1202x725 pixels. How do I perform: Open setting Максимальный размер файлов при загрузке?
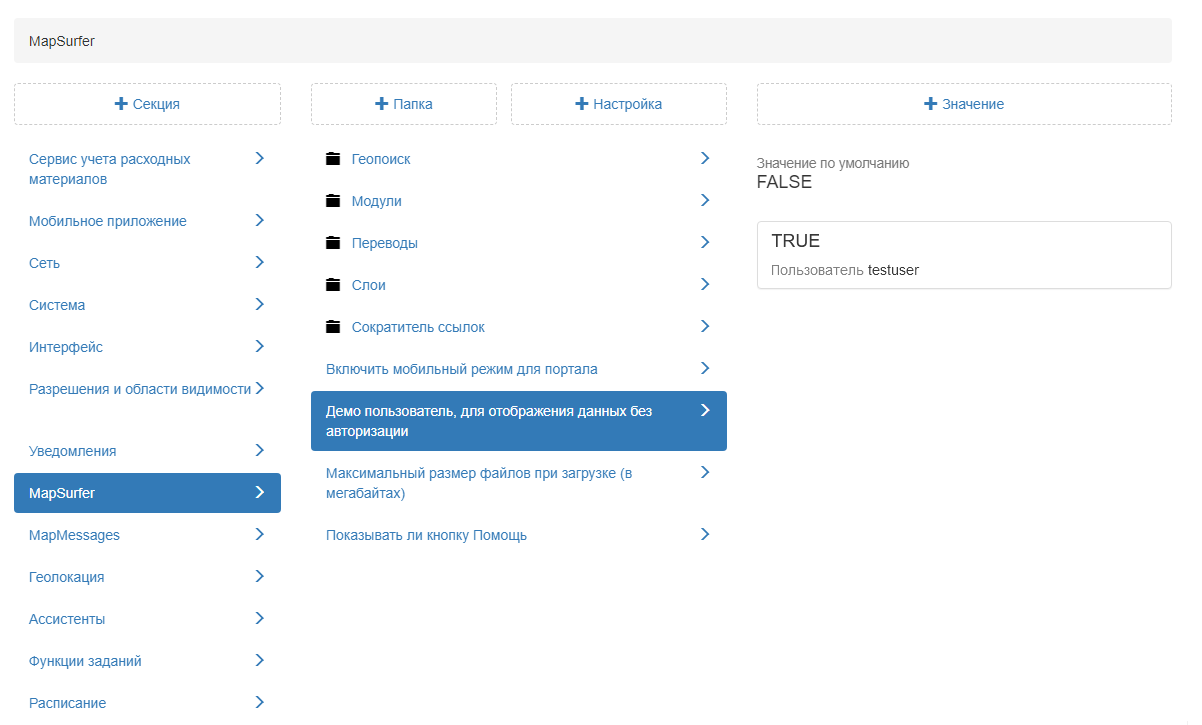point(519,483)
